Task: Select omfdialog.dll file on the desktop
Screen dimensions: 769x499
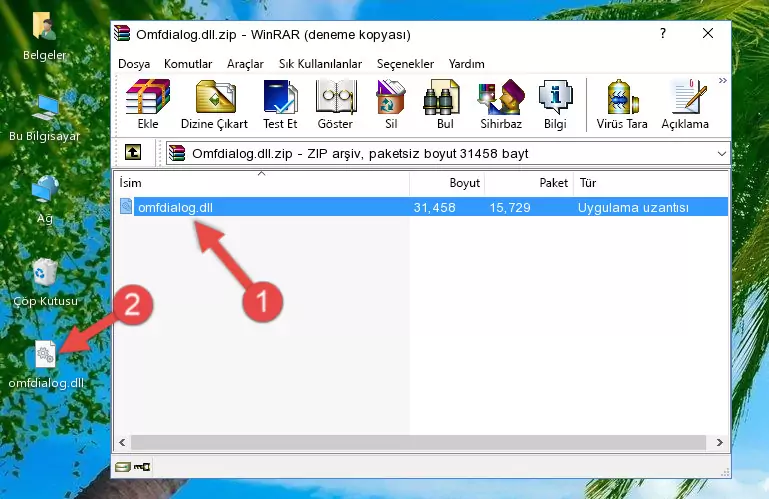Action: [x=46, y=364]
